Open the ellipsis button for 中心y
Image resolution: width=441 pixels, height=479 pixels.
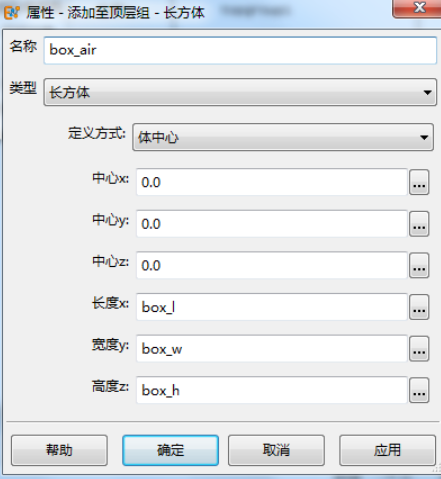point(419,224)
